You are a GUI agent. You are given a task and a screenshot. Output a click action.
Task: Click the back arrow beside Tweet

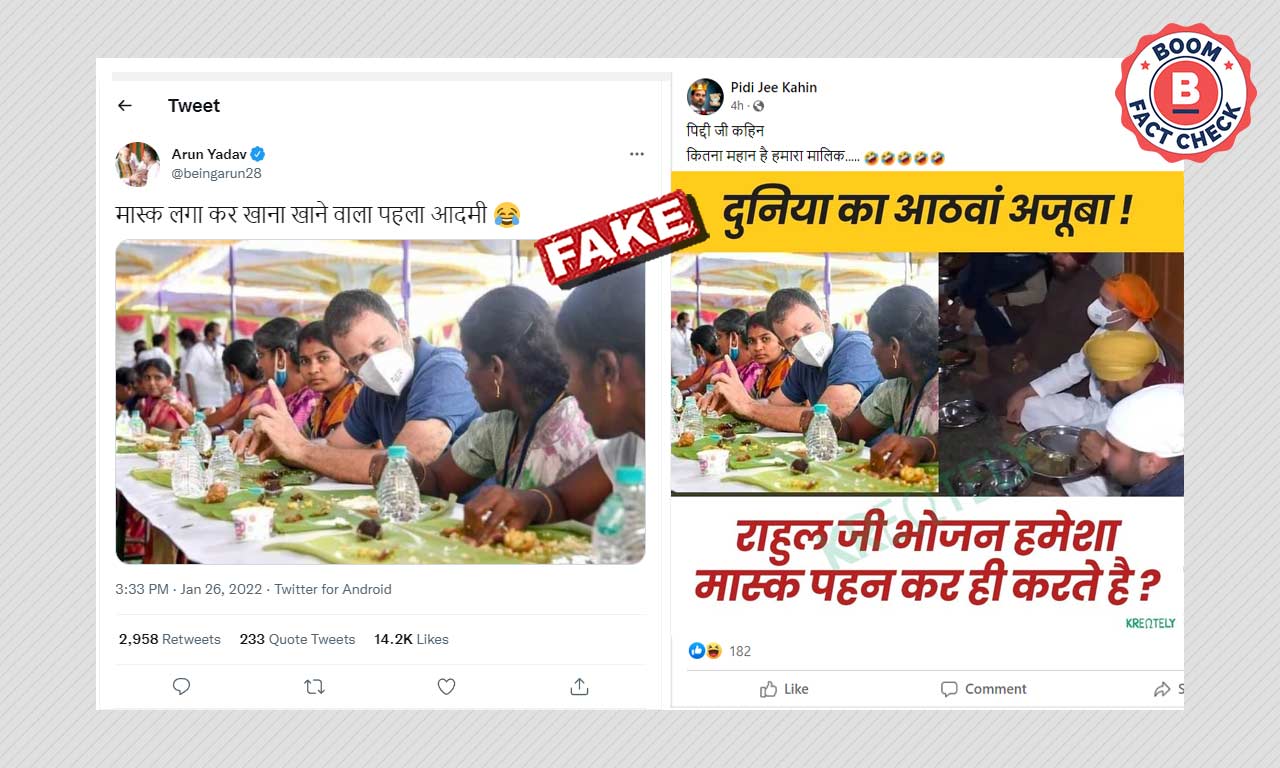(x=125, y=105)
